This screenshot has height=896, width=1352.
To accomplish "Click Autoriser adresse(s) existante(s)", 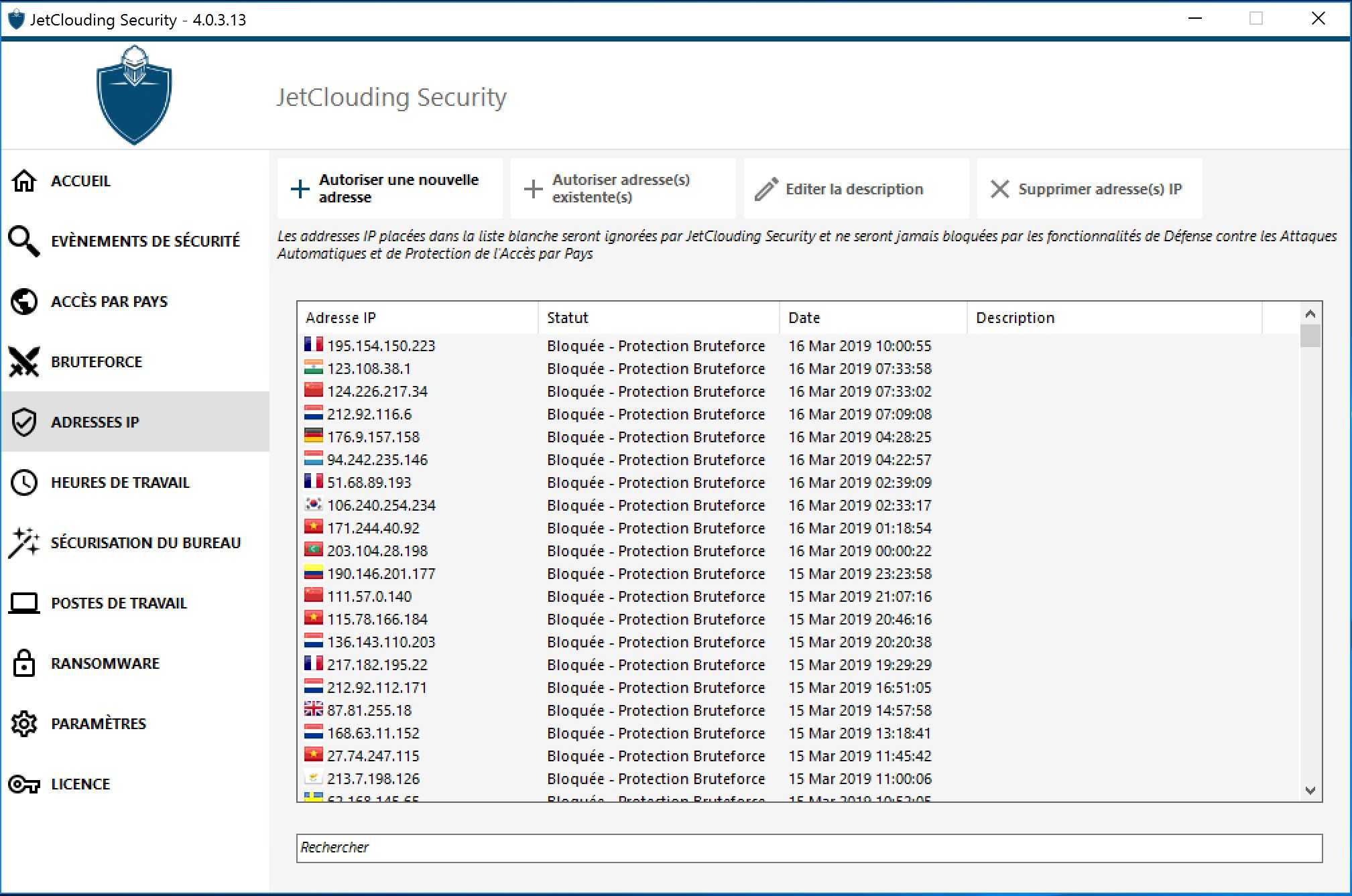I will 623,188.
